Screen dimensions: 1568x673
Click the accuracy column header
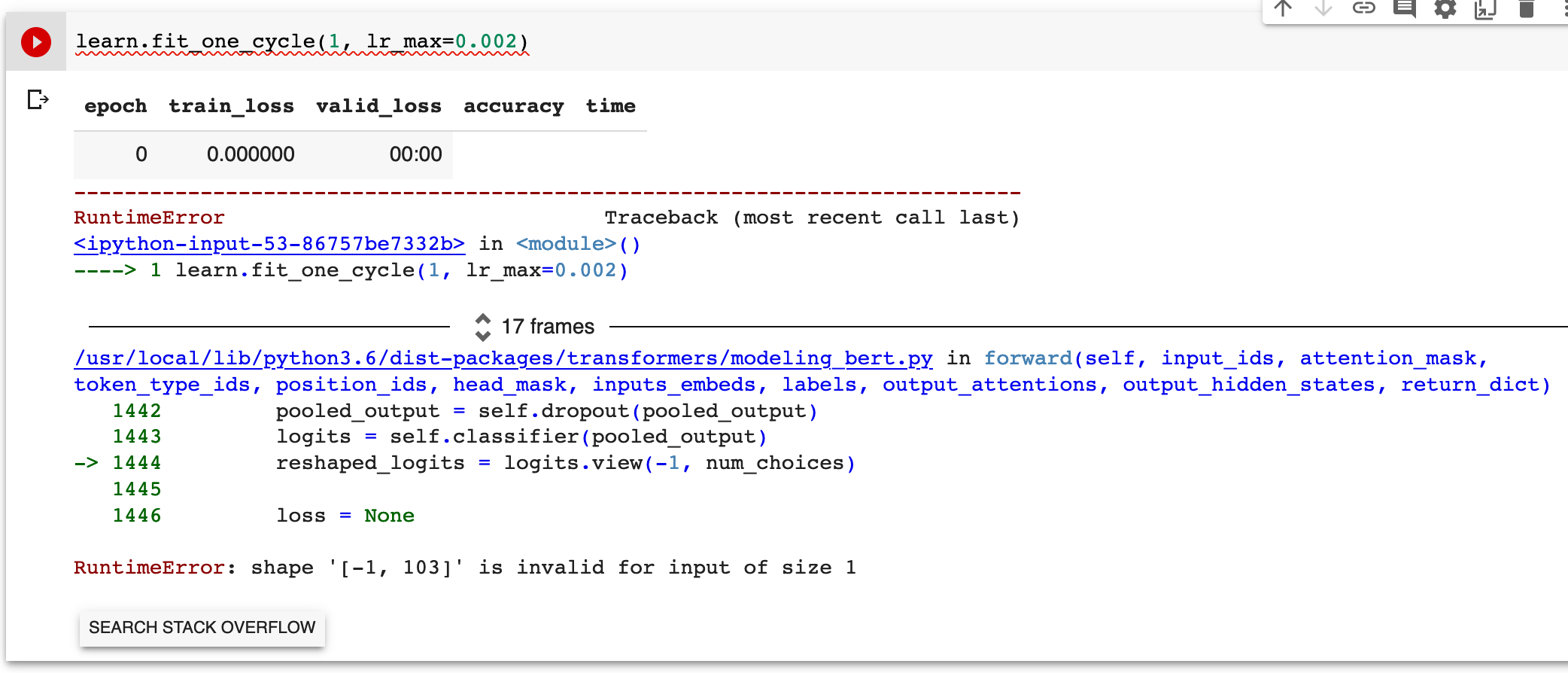coord(513,106)
